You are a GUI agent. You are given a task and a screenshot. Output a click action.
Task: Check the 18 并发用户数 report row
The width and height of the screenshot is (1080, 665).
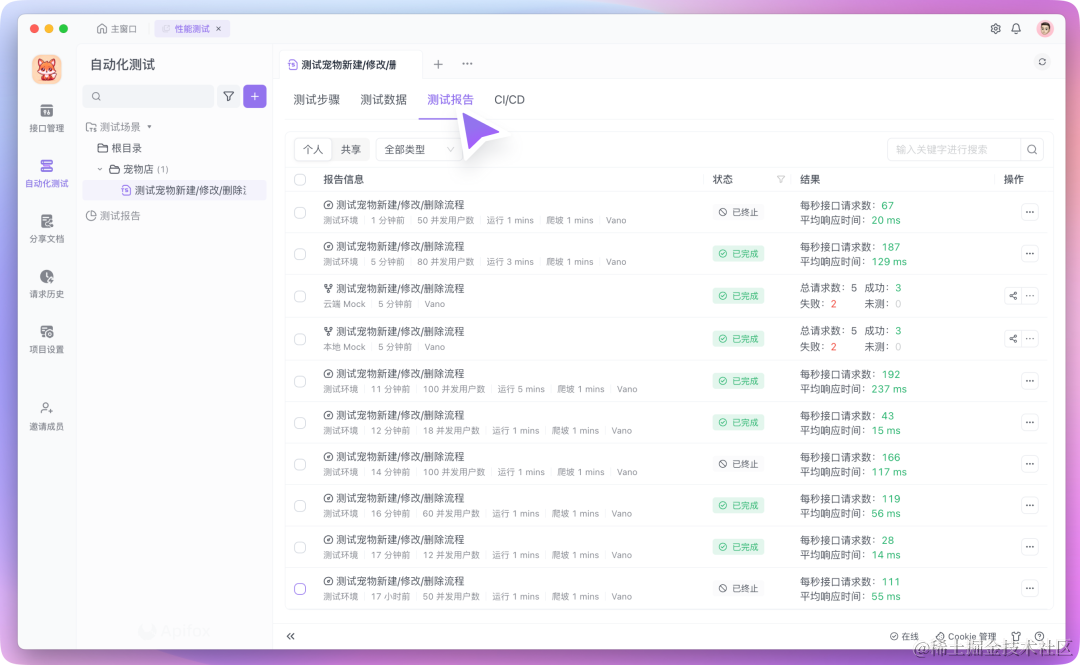300,422
